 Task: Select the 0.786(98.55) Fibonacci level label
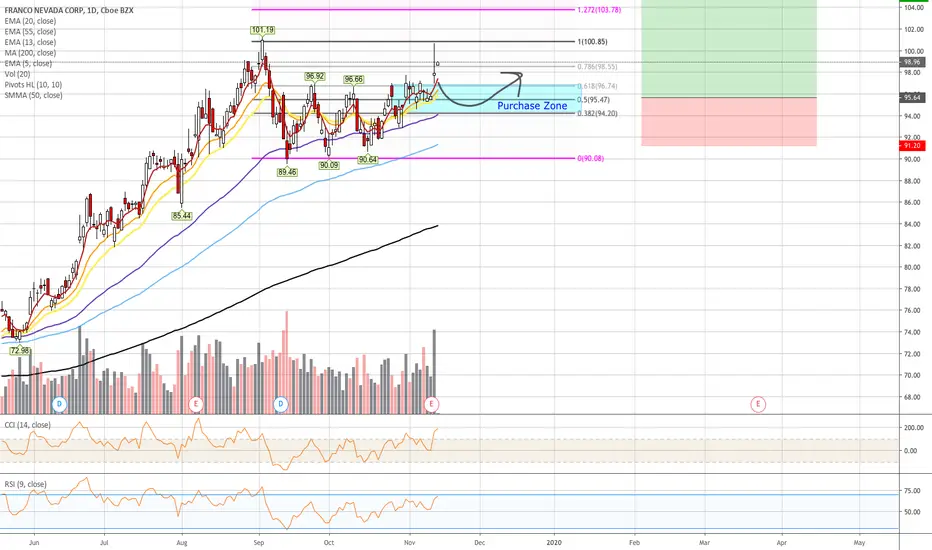(x=597, y=67)
